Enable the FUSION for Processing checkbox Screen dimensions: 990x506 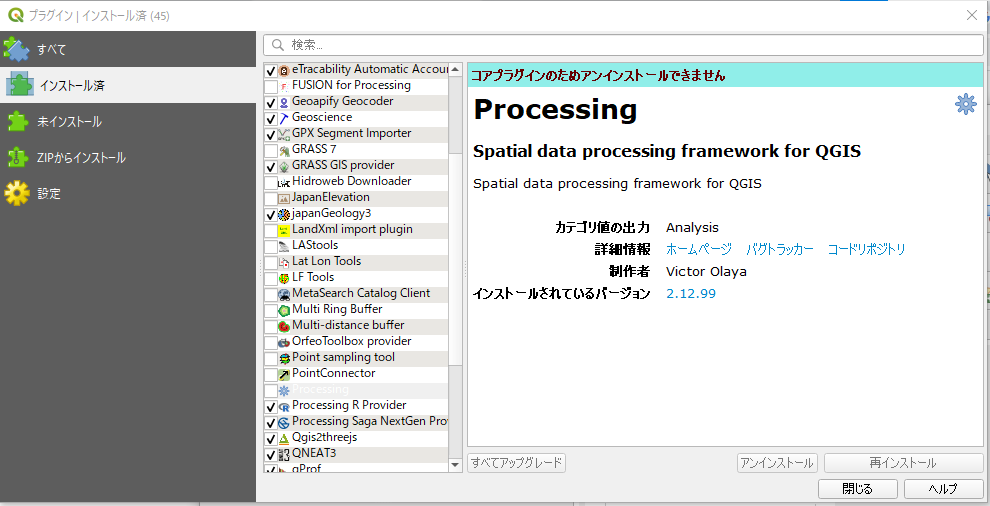tap(271, 87)
